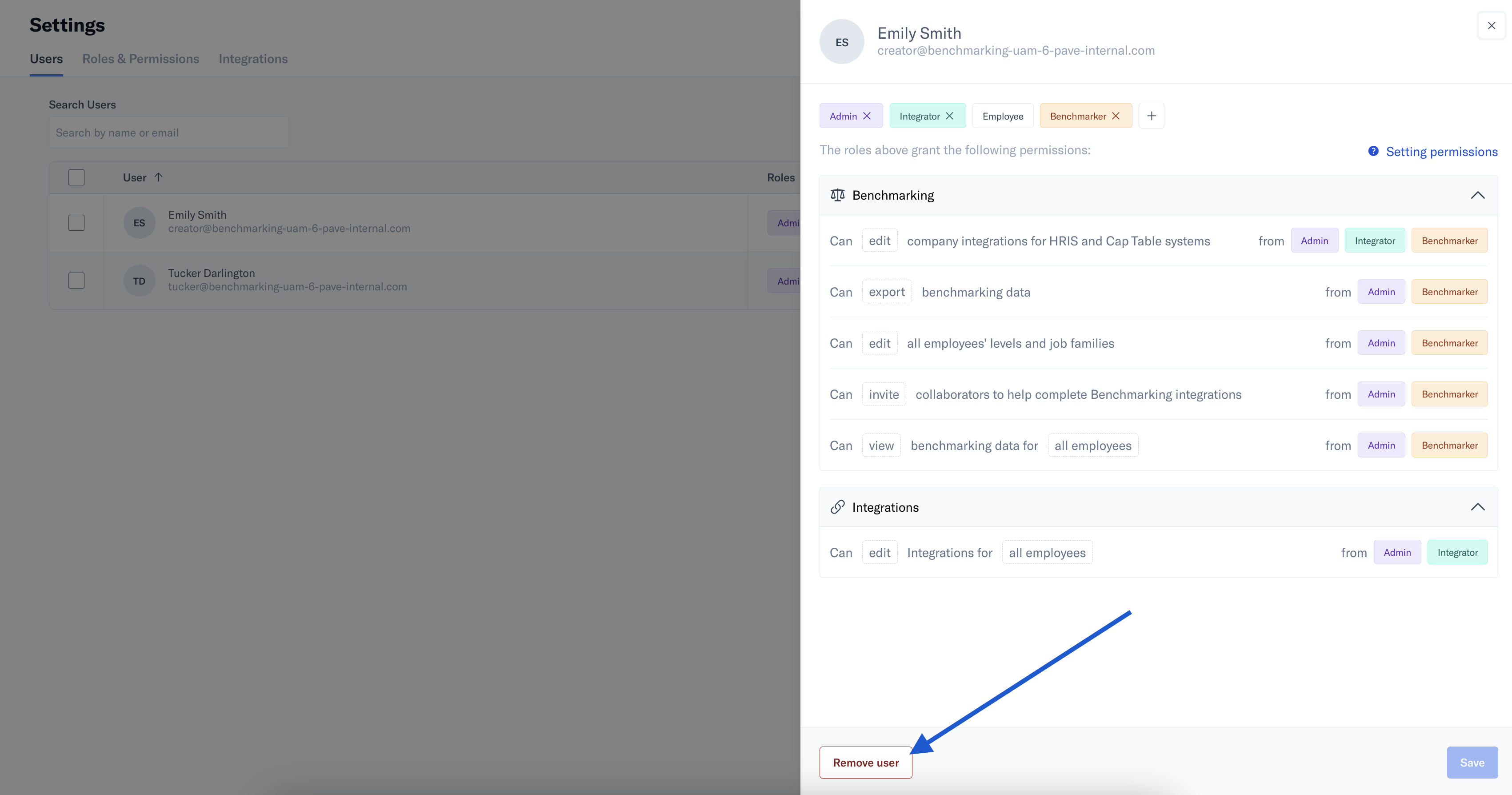Click the Remove user button
Viewport: 1512px width, 795px height.
[865, 762]
